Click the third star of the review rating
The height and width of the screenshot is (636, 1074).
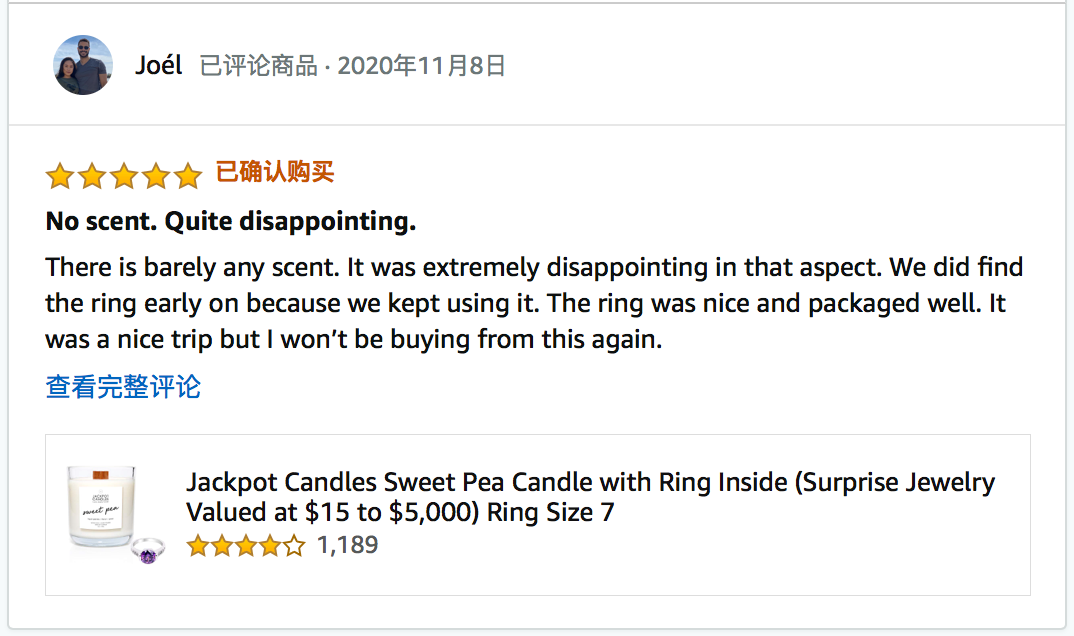click(x=124, y=176)
